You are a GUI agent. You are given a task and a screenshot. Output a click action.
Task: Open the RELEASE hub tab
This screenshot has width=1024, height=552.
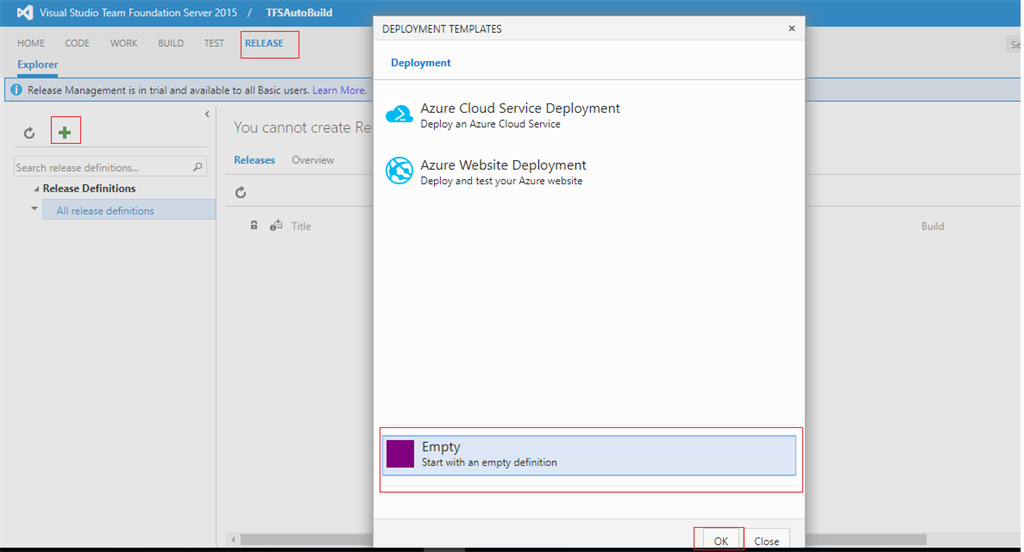[x=264, y=44]
